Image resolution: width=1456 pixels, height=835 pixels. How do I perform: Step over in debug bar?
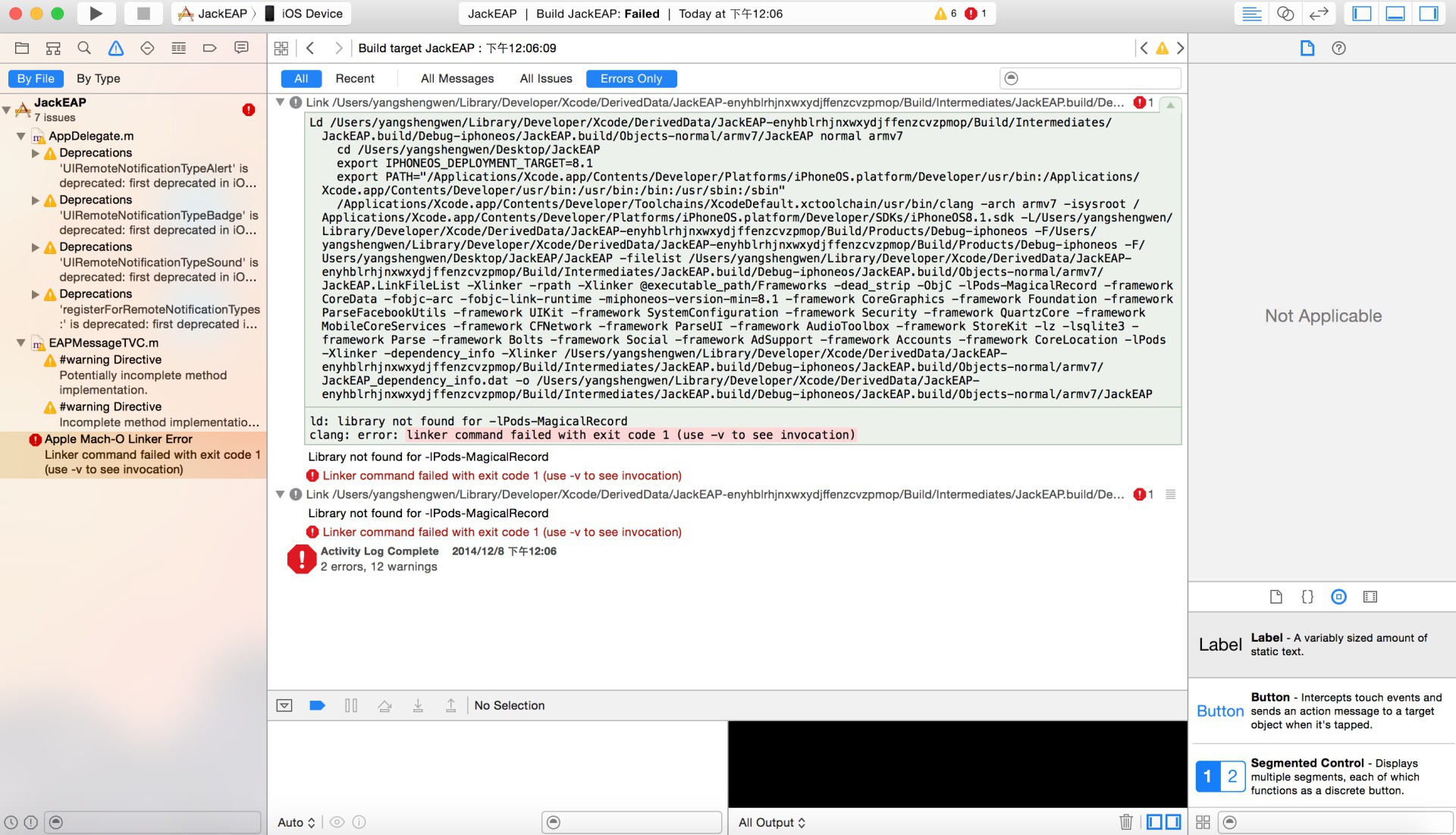coord(384,705)
